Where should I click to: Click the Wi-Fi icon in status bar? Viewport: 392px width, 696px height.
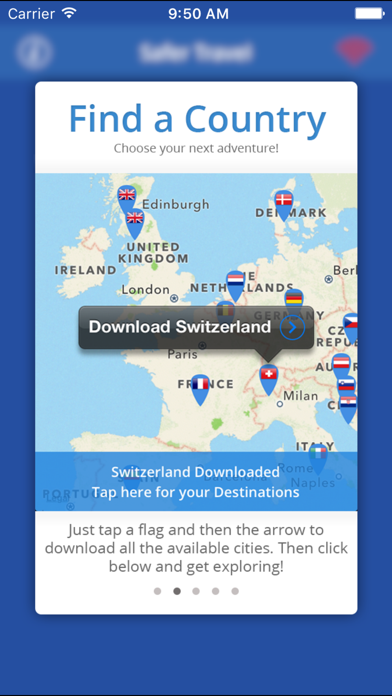tap(69, 13)
